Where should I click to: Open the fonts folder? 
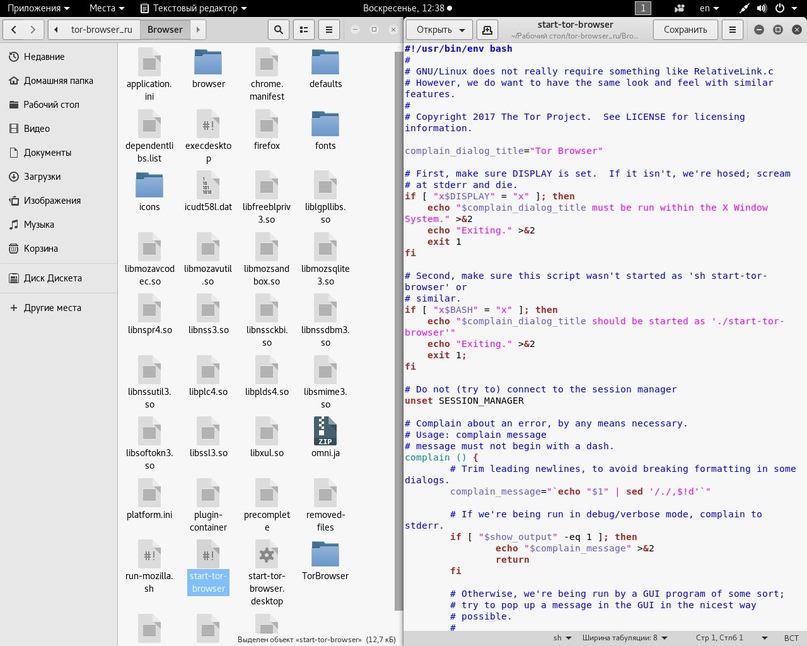325,131
